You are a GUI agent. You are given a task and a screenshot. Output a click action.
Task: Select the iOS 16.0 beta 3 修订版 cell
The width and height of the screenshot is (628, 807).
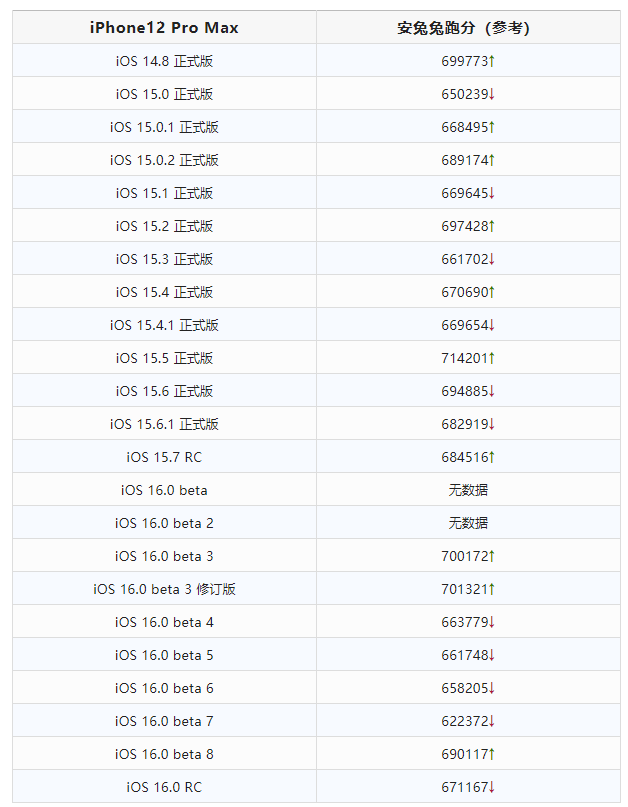(x=164, y=589)
